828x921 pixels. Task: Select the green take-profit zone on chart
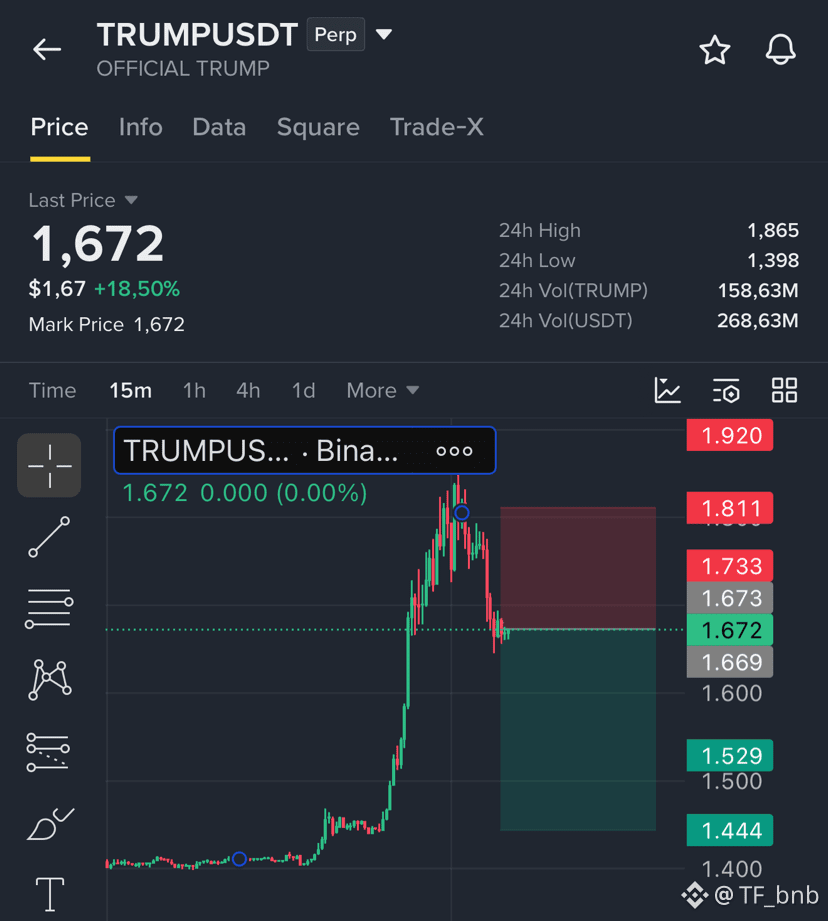[578, 730]
